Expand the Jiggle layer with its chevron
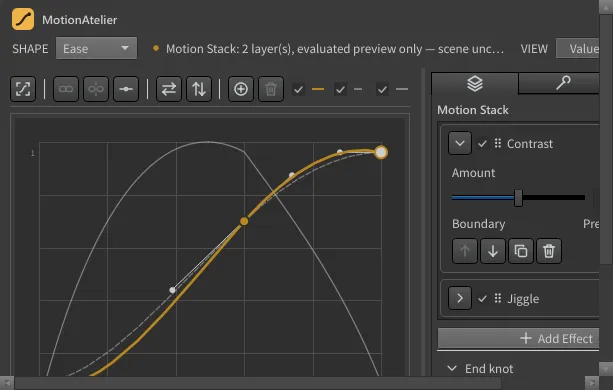This screenshot has width=613, height=390. [460, 299]
